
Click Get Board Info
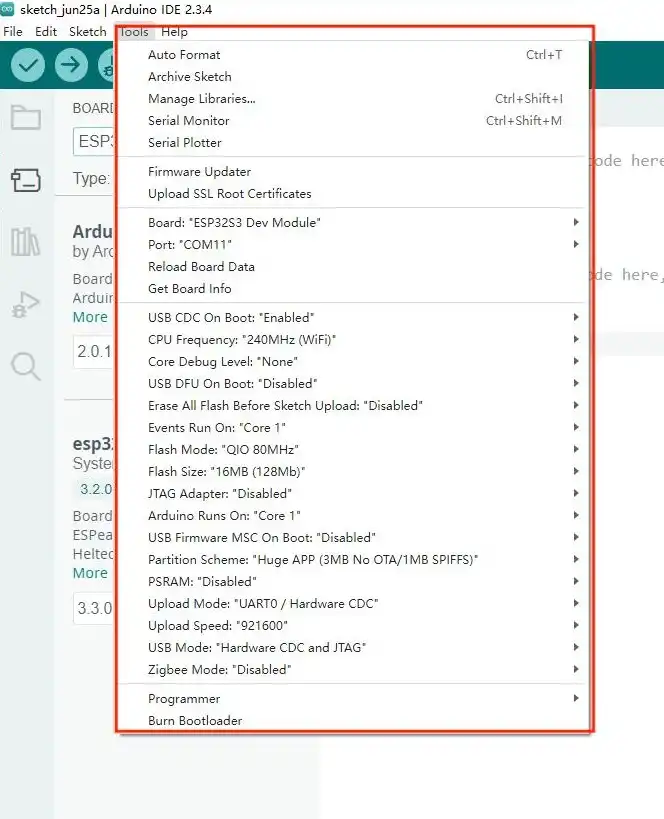(x=353, y=289)
